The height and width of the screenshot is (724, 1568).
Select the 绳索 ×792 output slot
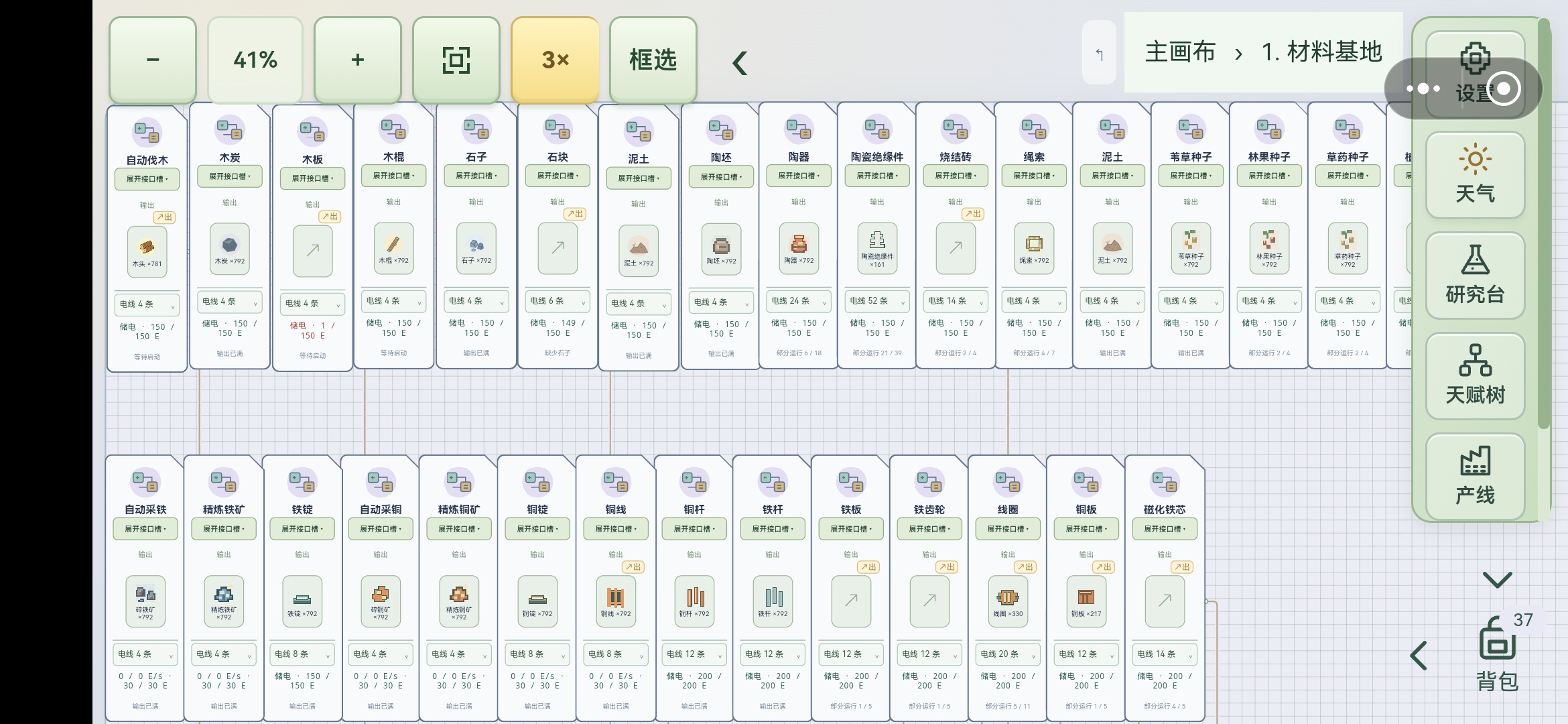pos(1034,248)
